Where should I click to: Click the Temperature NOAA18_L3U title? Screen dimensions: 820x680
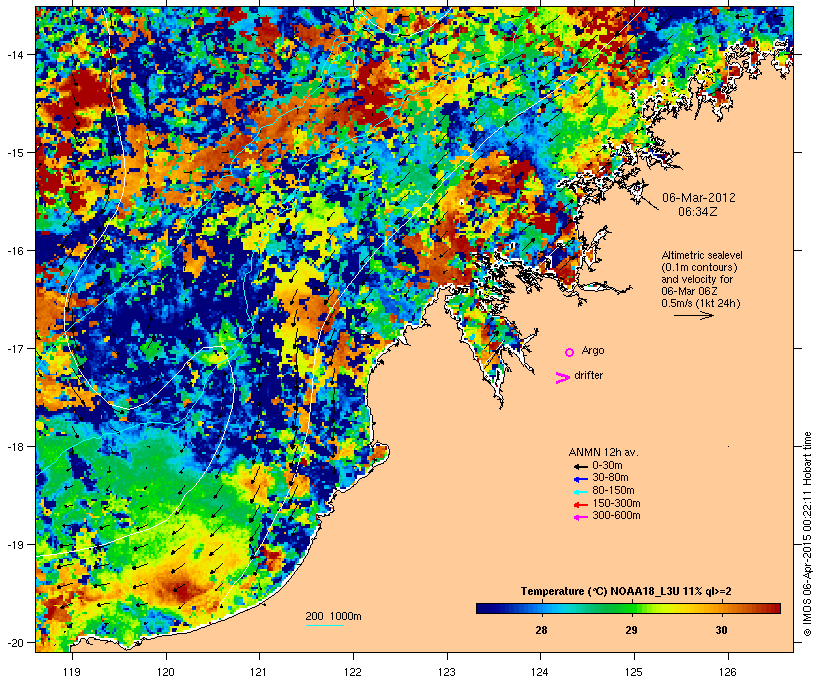coord(625,591)
